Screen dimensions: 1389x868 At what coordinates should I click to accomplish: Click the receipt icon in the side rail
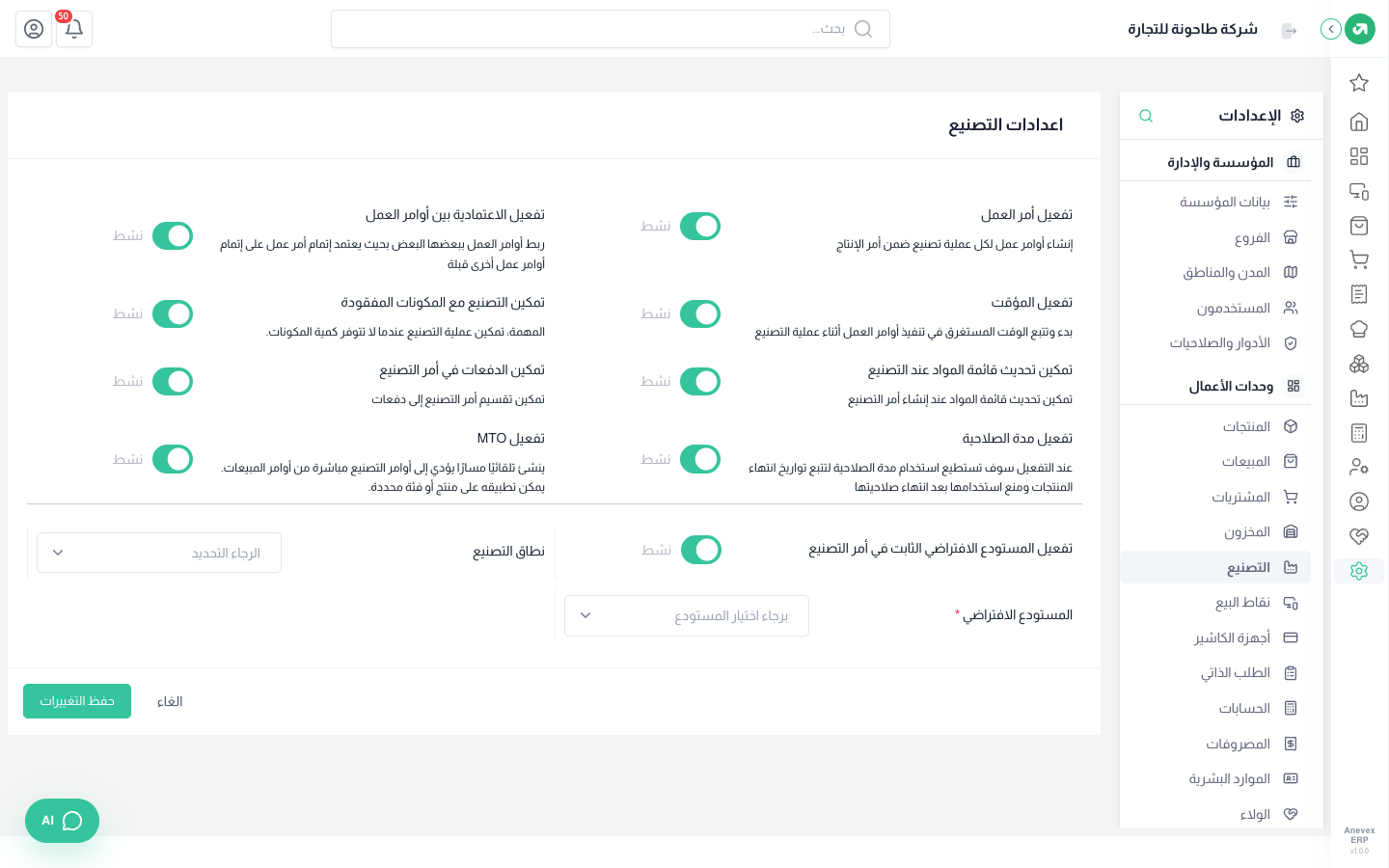pyautogui.click(x=1359, y=294)
